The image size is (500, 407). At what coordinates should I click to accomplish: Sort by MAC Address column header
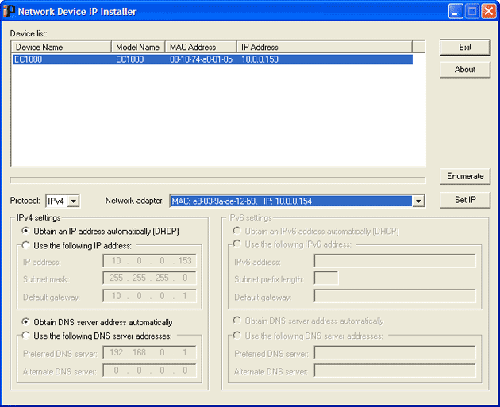click(201, 47)
